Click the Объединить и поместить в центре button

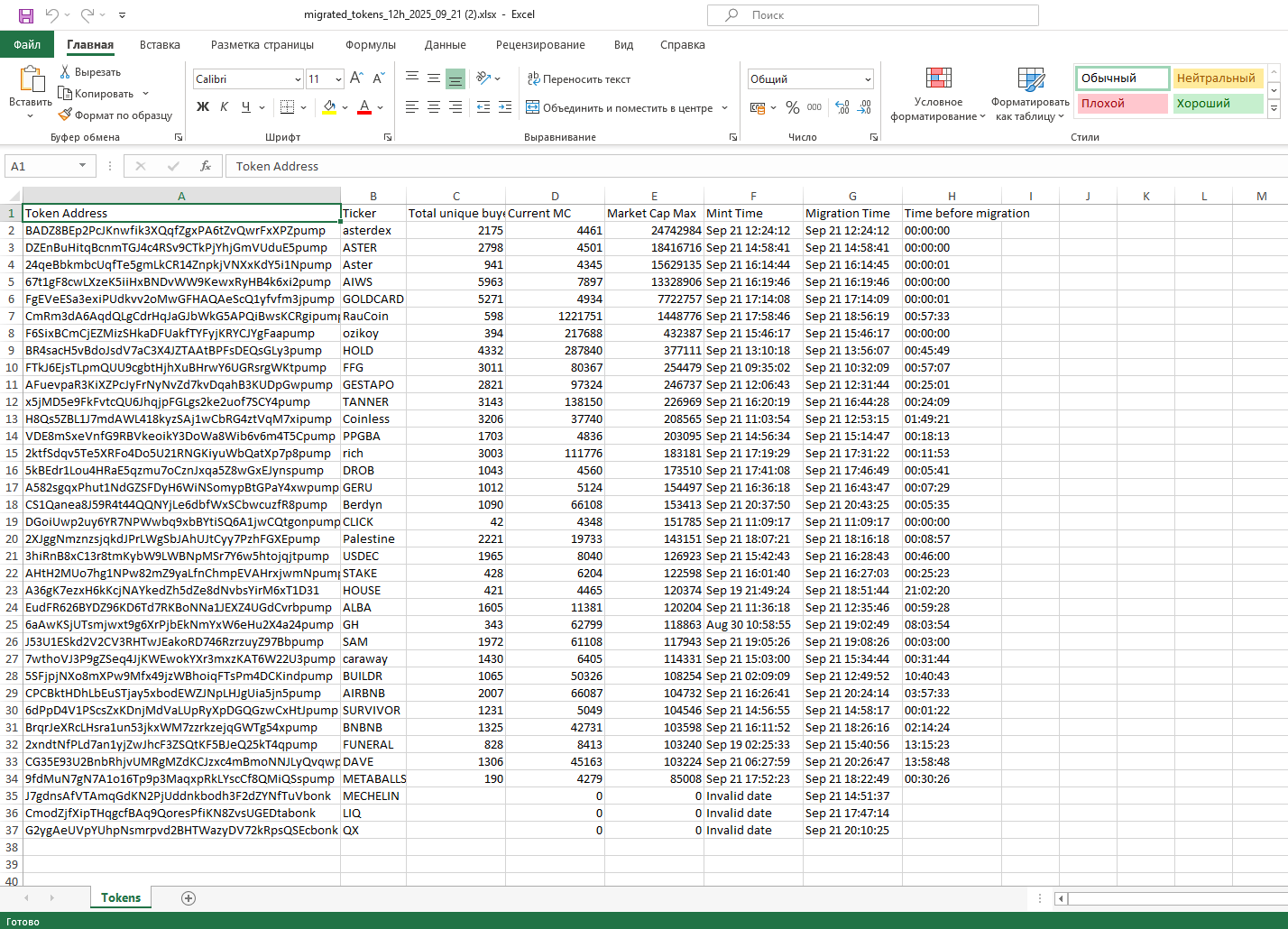619,108
